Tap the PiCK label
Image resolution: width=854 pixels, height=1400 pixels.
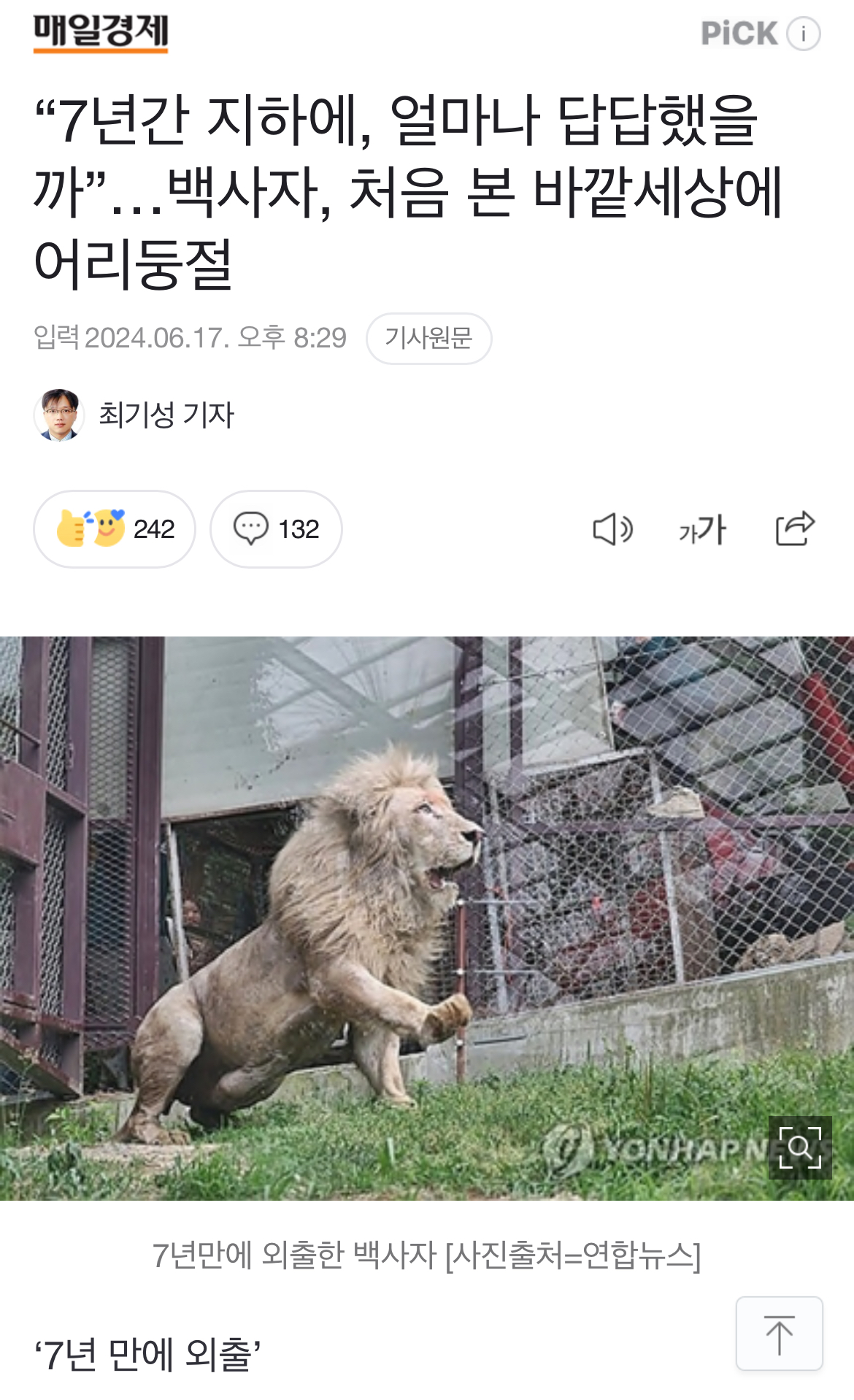[x=739, y=34]
